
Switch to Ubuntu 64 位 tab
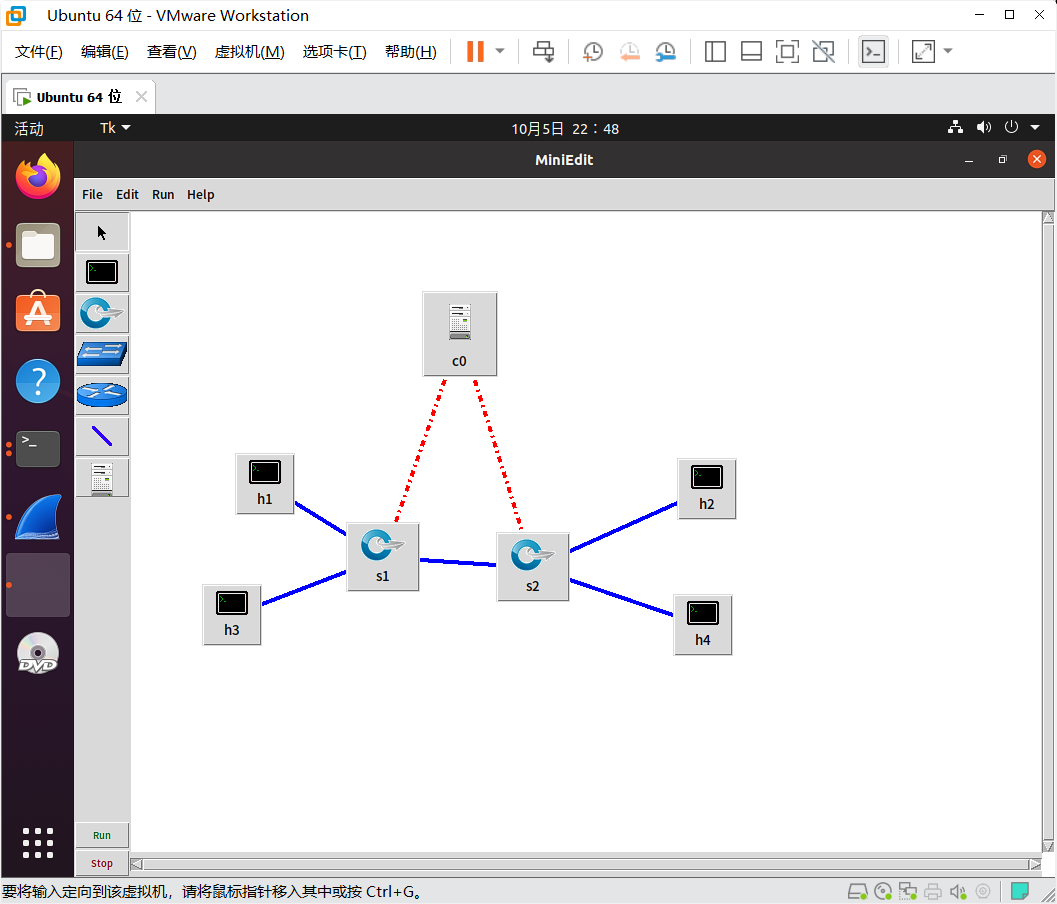point(79,97)
